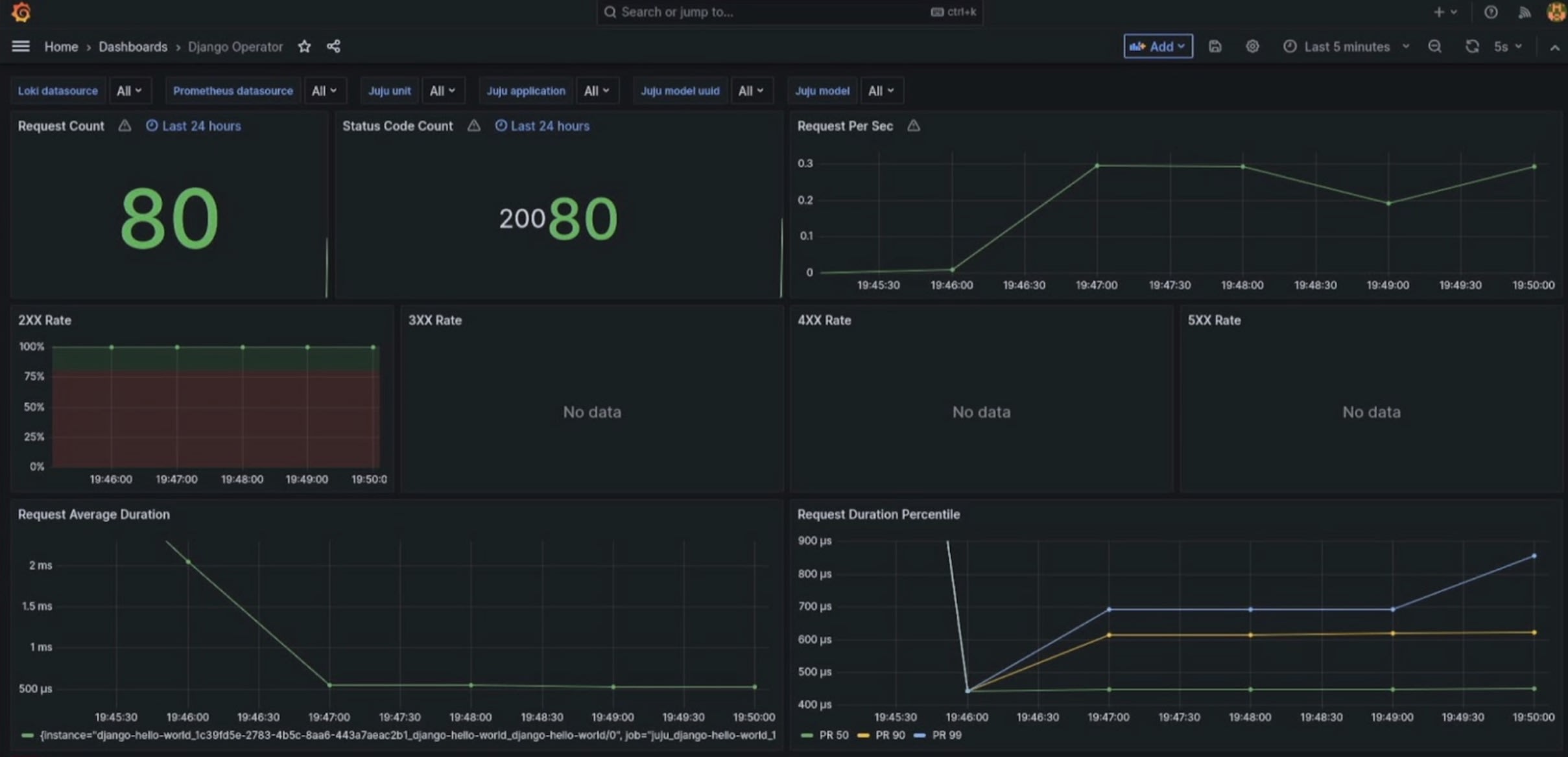This screenshot has width=1568, height=757.
Task: Open the 5s refresh interval dropdown
Action: click(x=1508, y=47)
